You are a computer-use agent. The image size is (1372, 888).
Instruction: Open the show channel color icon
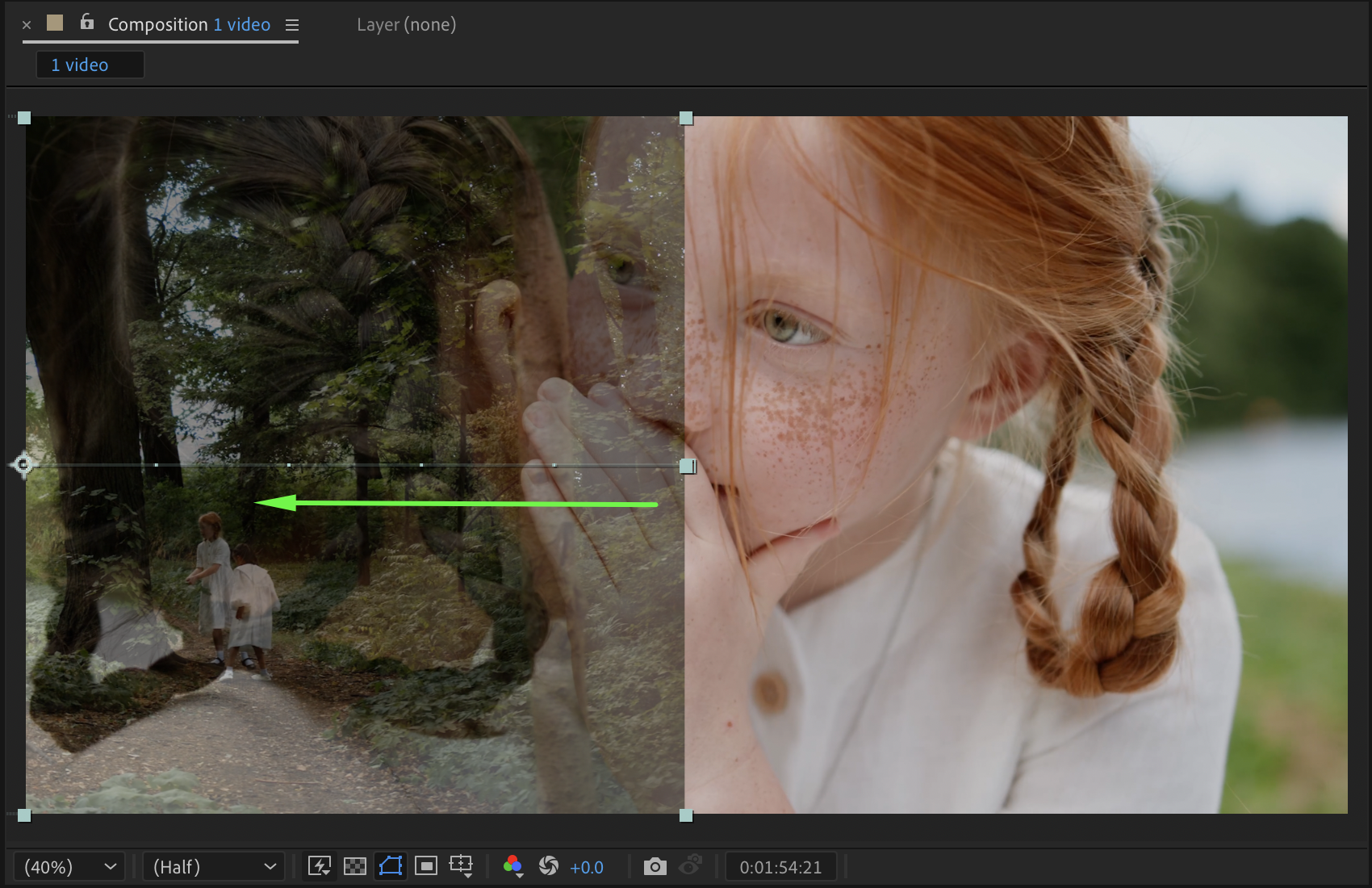512,866
